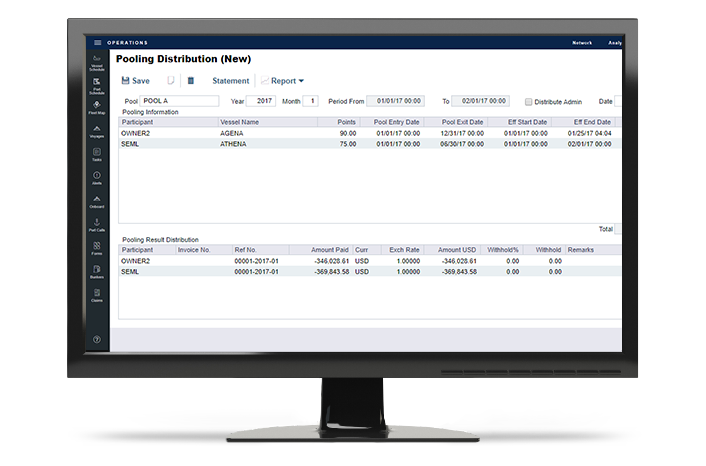Click the 06/30/17 00:00 pool exit date
This screenshot has height=466, width=706.
click(x=462, y=144)
